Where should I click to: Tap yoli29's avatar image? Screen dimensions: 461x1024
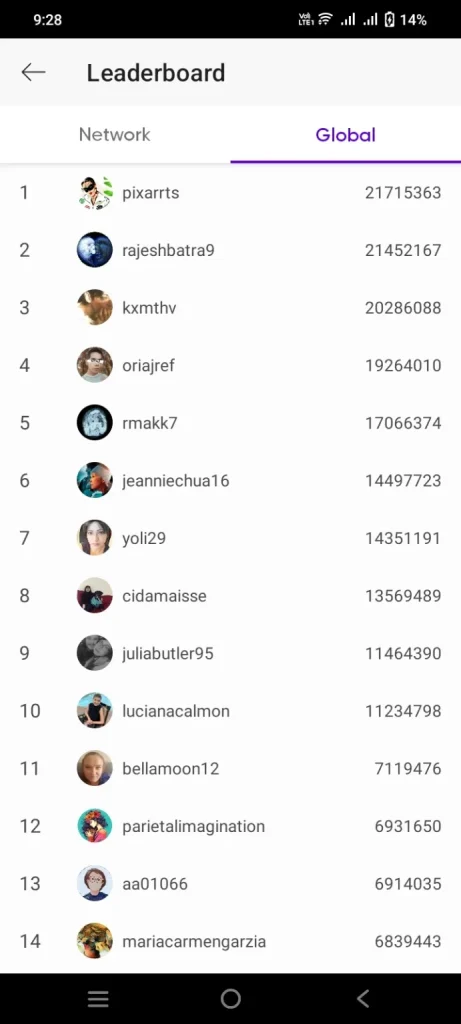[x=95, y=538]
